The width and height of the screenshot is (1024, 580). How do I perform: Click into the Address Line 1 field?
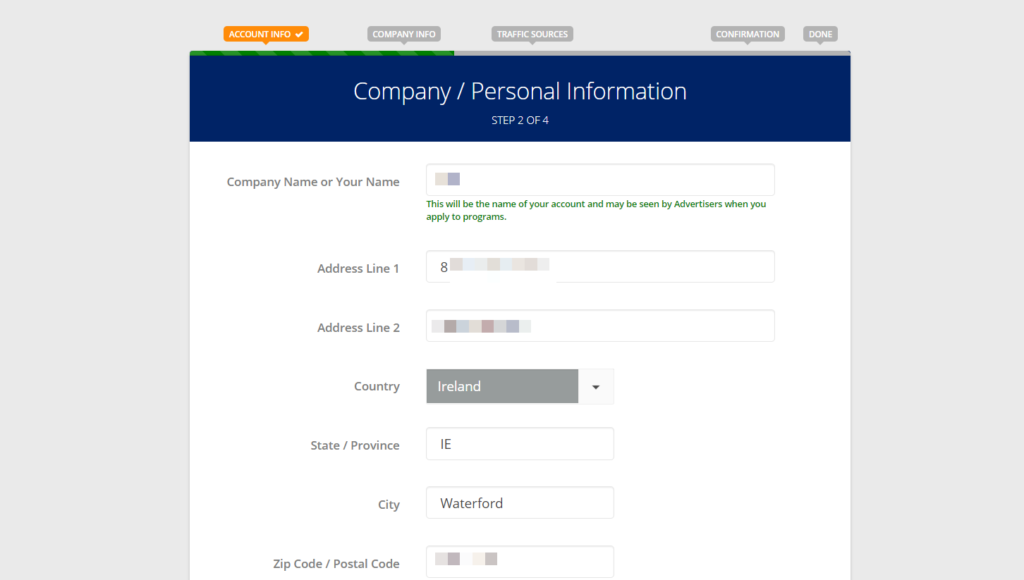(x=600, y=267)
